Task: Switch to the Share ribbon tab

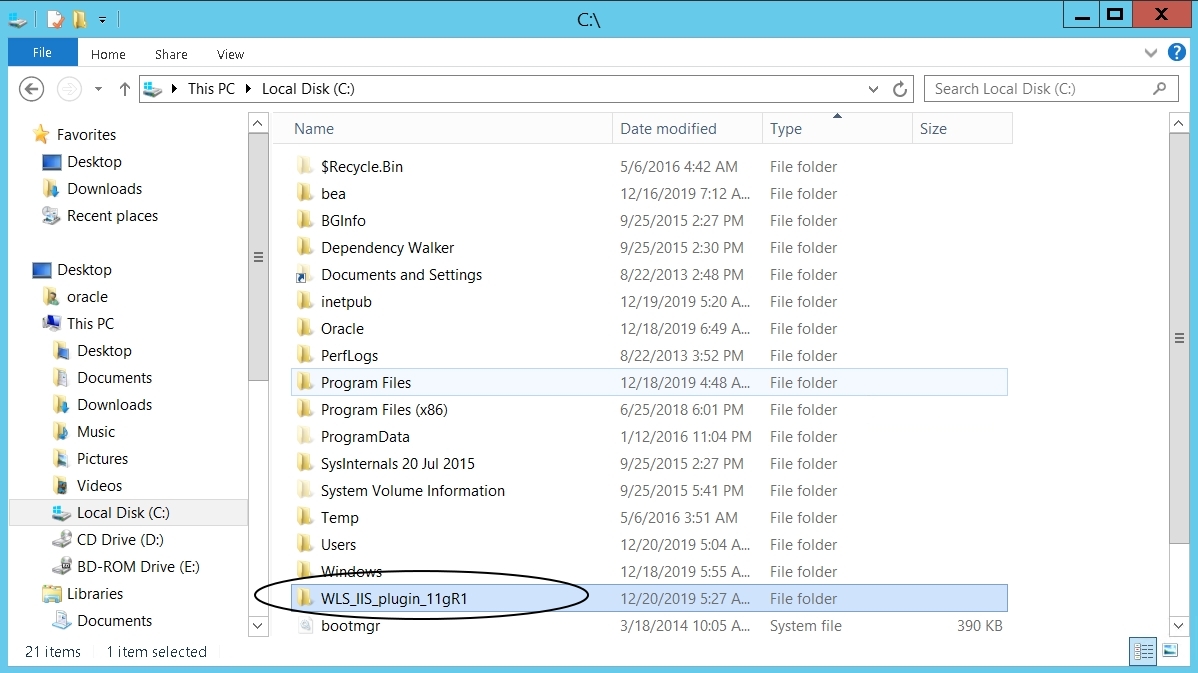Action: 171,54
